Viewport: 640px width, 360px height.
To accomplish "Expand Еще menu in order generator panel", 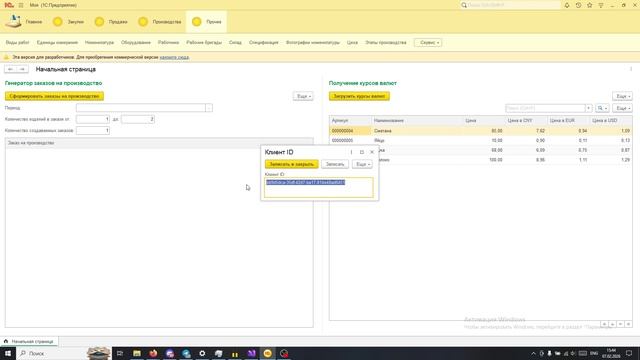I will [303, 96].
